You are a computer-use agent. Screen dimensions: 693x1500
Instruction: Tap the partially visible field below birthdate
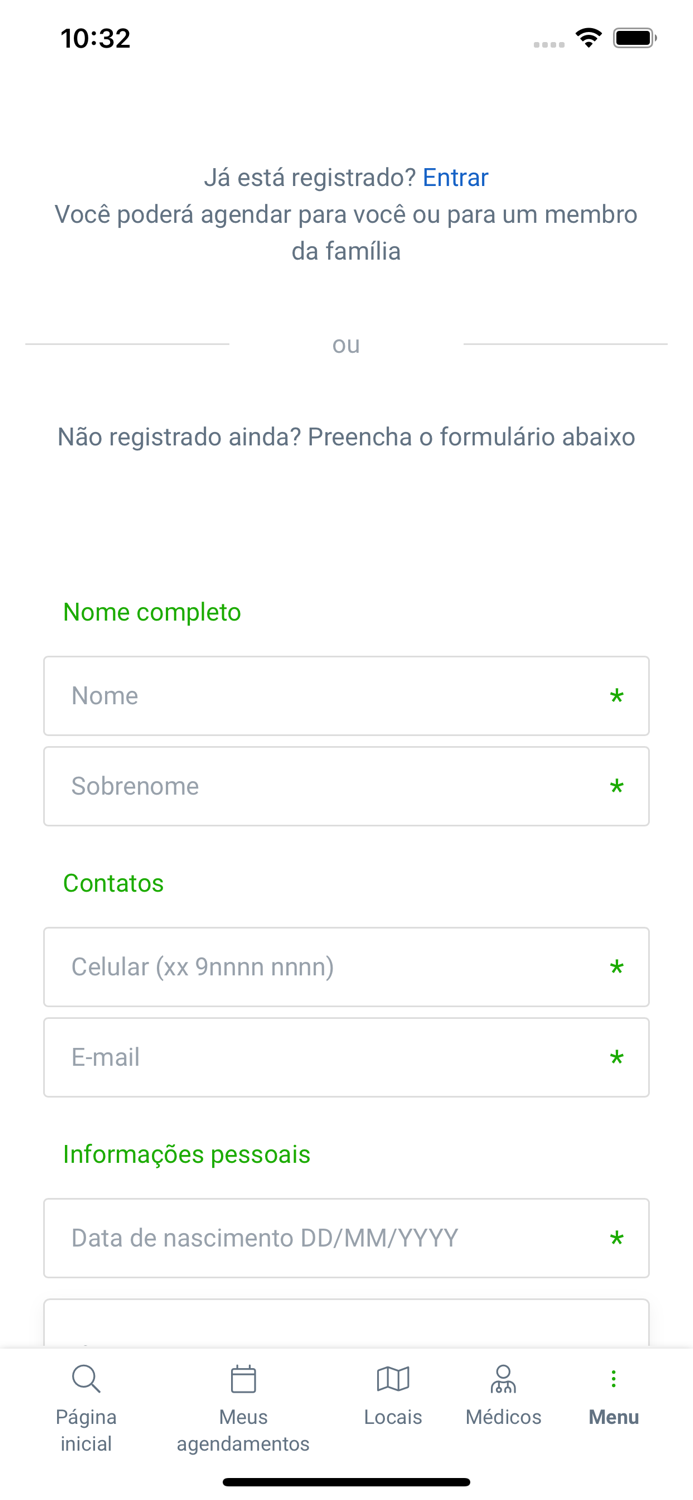[x=346, y=1322]
